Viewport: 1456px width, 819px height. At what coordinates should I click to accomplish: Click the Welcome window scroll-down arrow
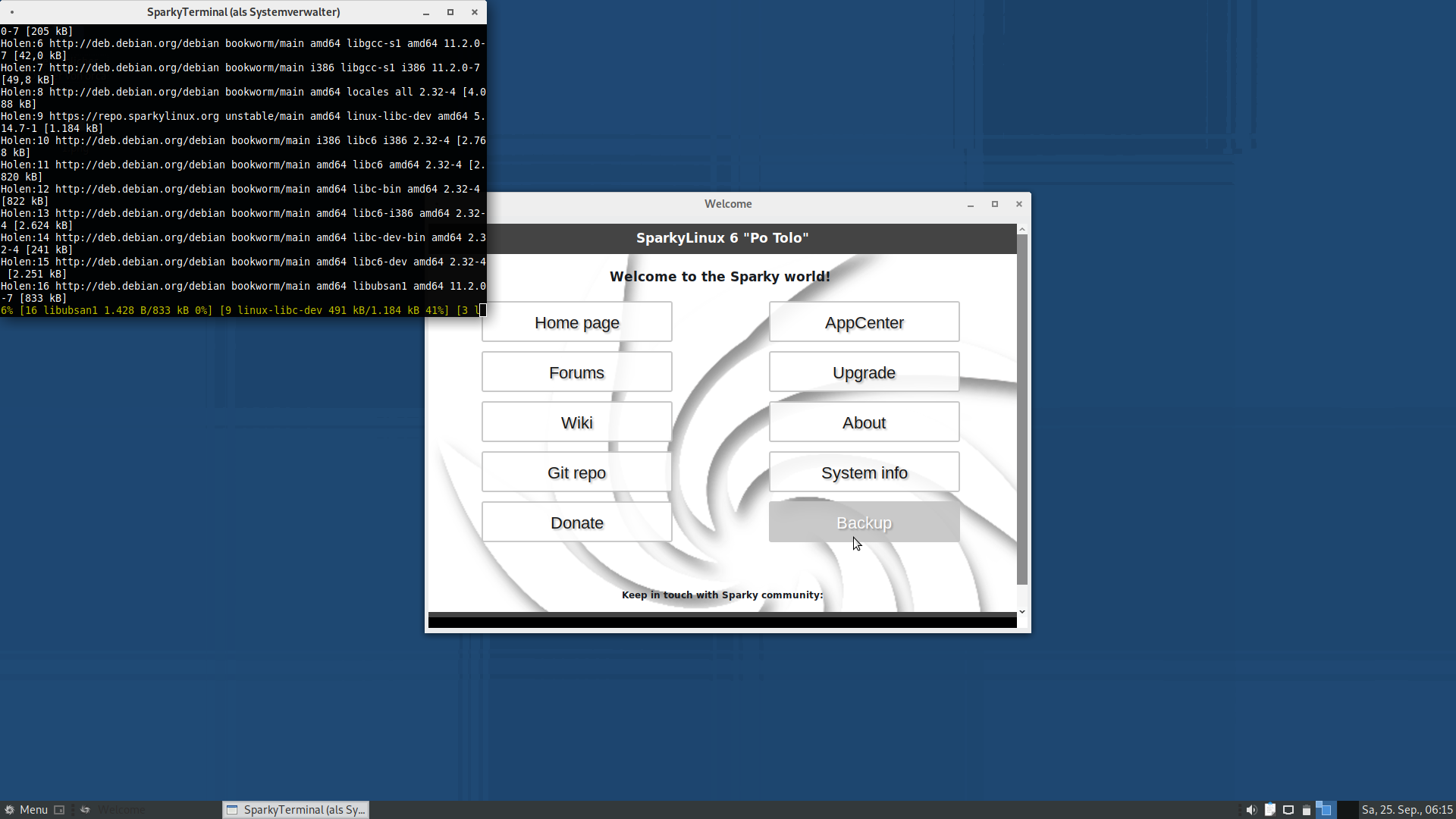pyautogui.click(x=1022, y=611)
